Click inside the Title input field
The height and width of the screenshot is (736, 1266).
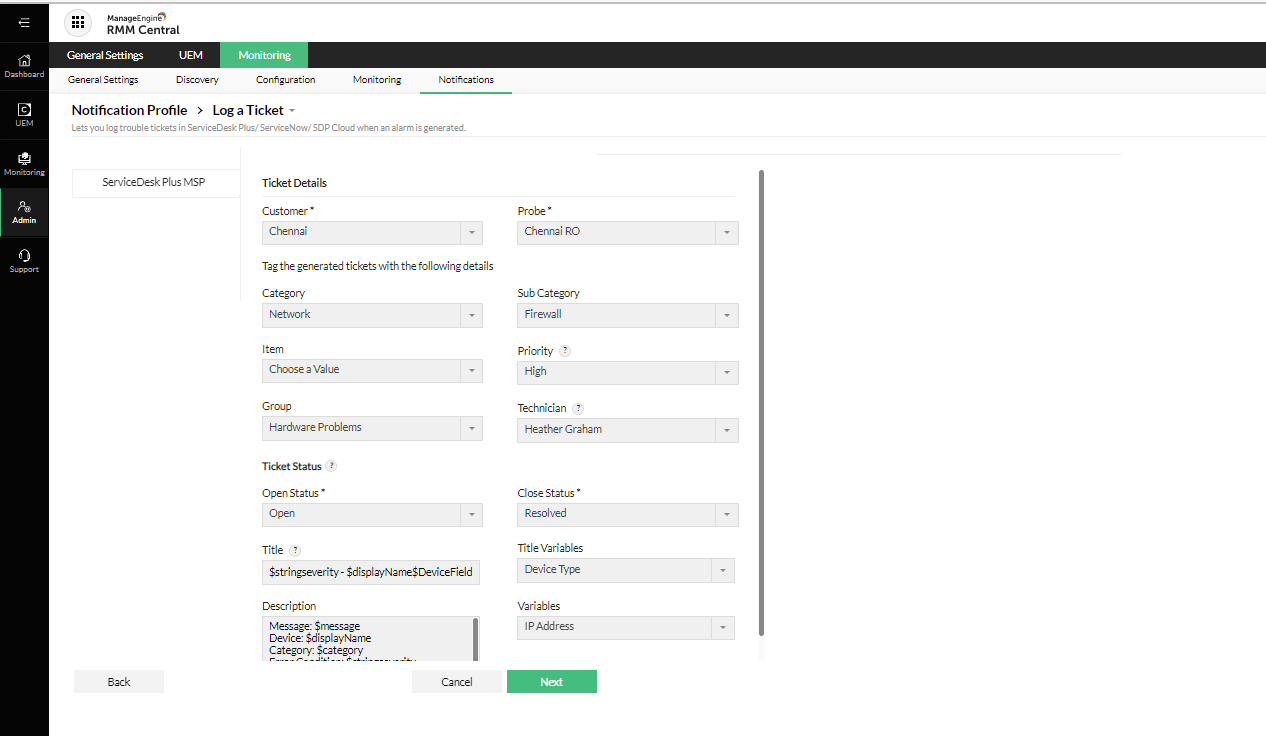[x=370, y=572]
